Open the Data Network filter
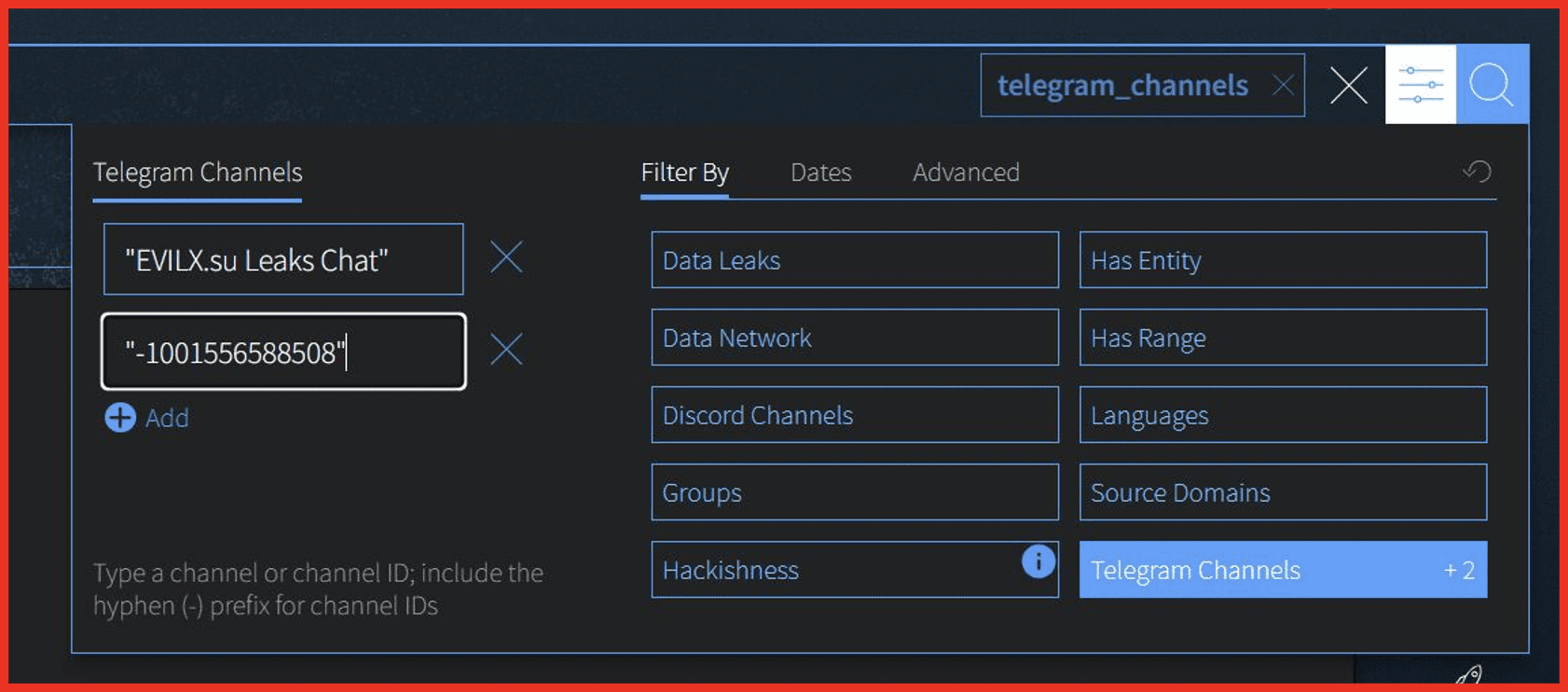The width and height of the screenshot is (1568, 692). 855,338
